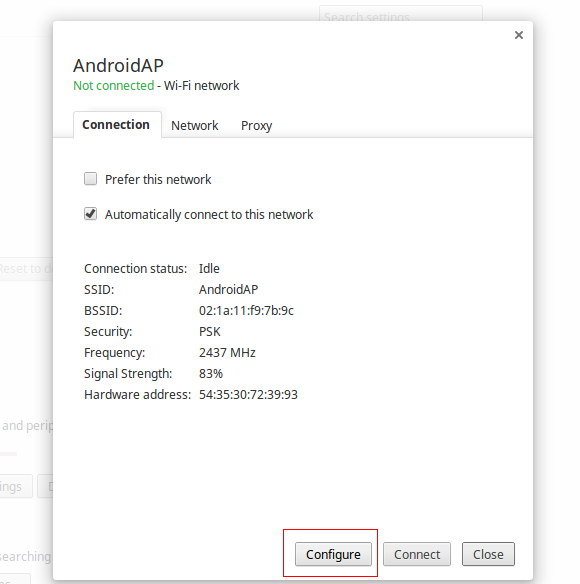This screenshot has width=580, height=584.
Task: Open the Network tab
Action: 194,126
